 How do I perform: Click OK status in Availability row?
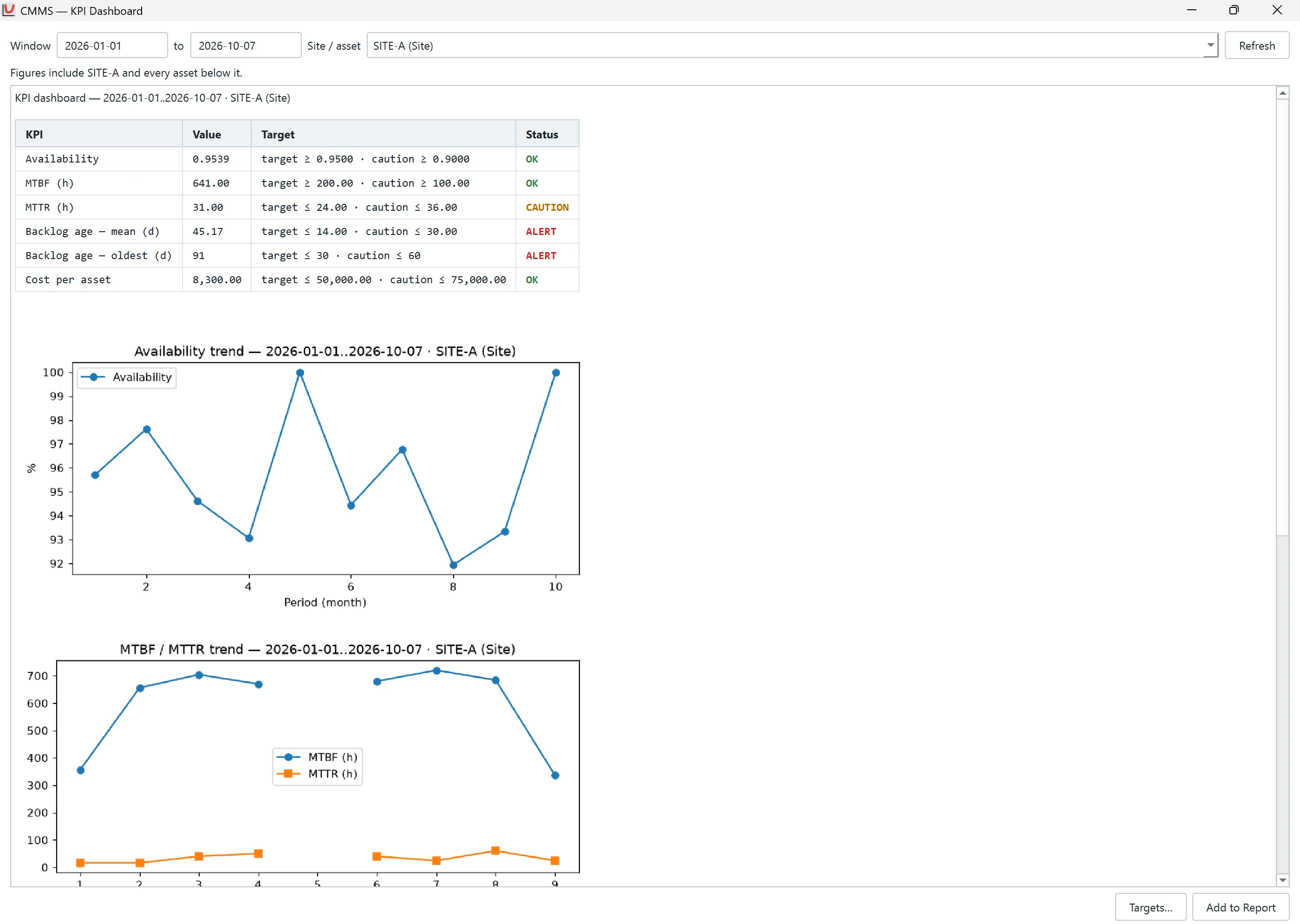(532, 159)
